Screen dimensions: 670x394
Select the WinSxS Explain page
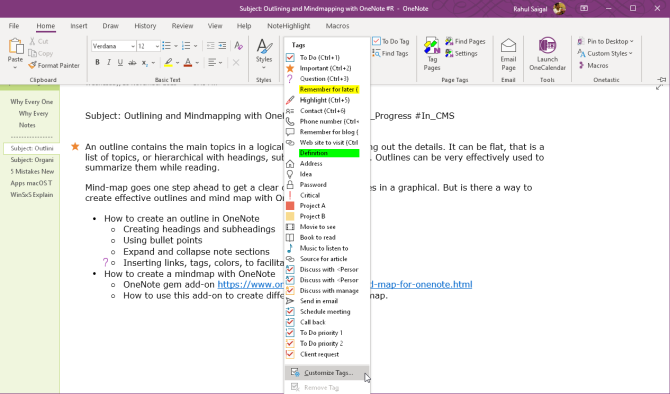pos(32,195)
